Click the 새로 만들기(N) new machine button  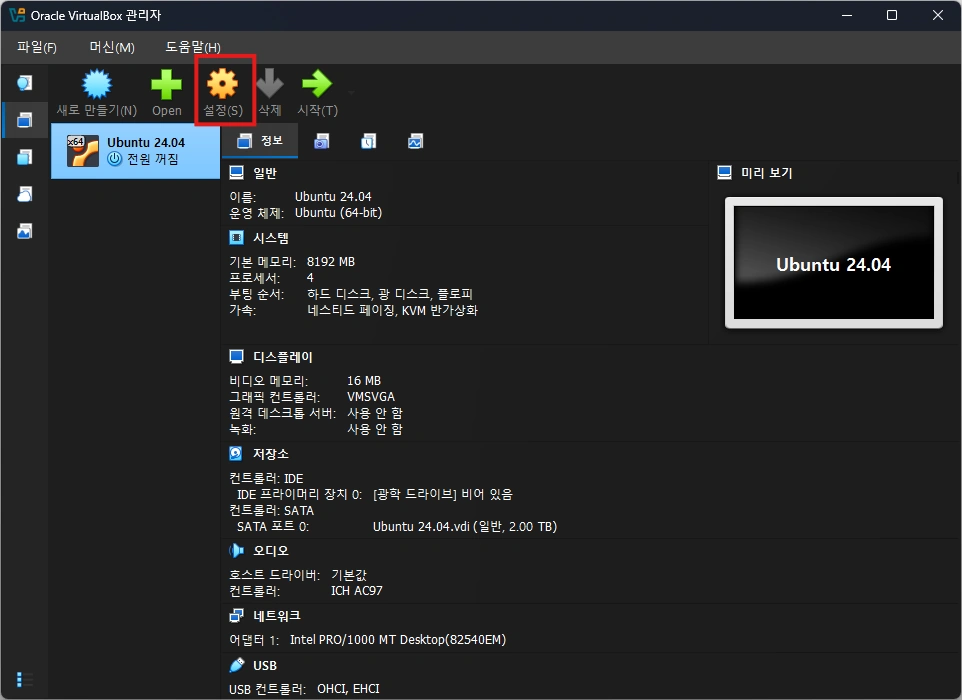tap(97, 93)
